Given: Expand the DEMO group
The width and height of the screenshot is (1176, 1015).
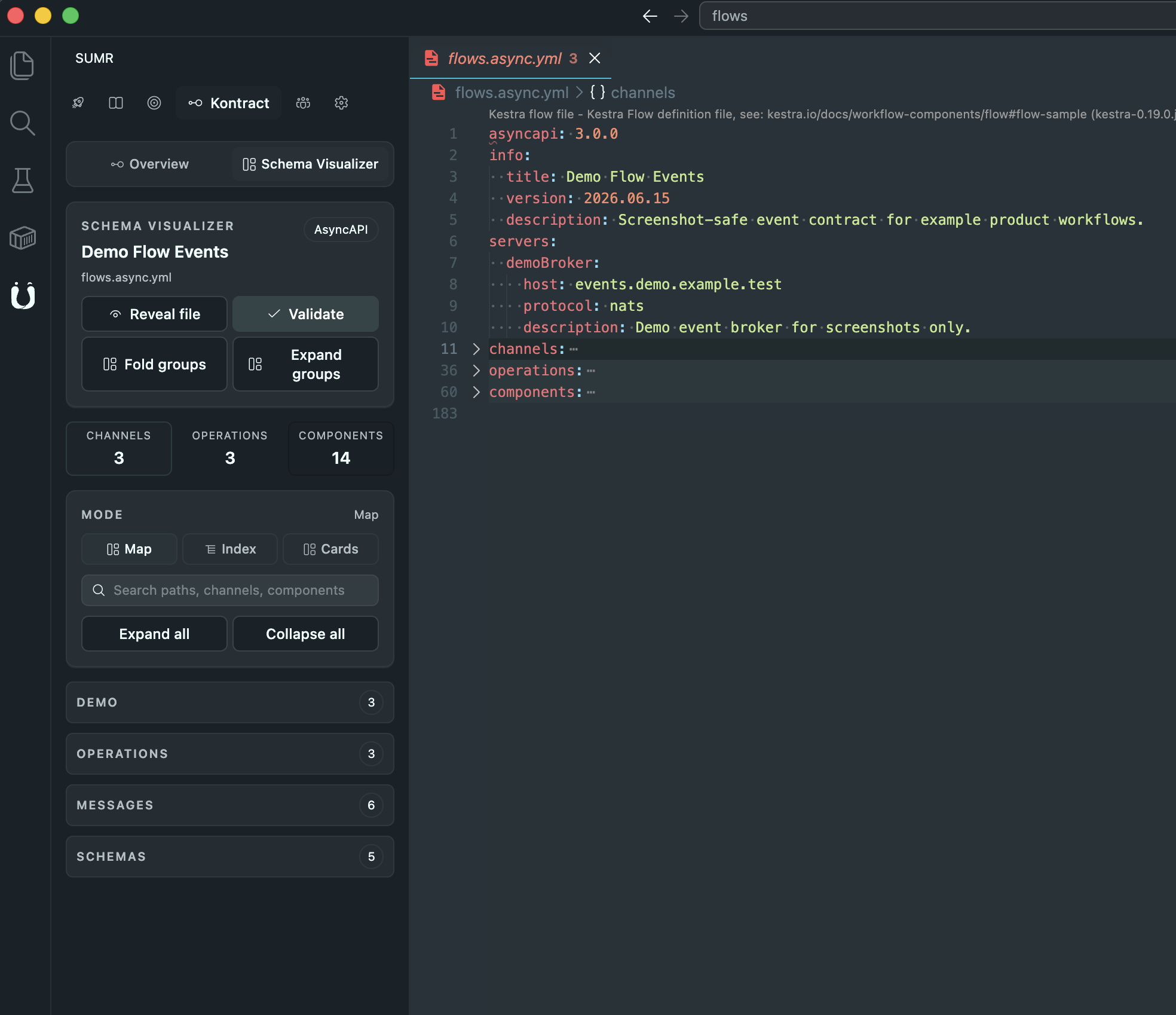Looking at the screenshot, I should (230, 702).
